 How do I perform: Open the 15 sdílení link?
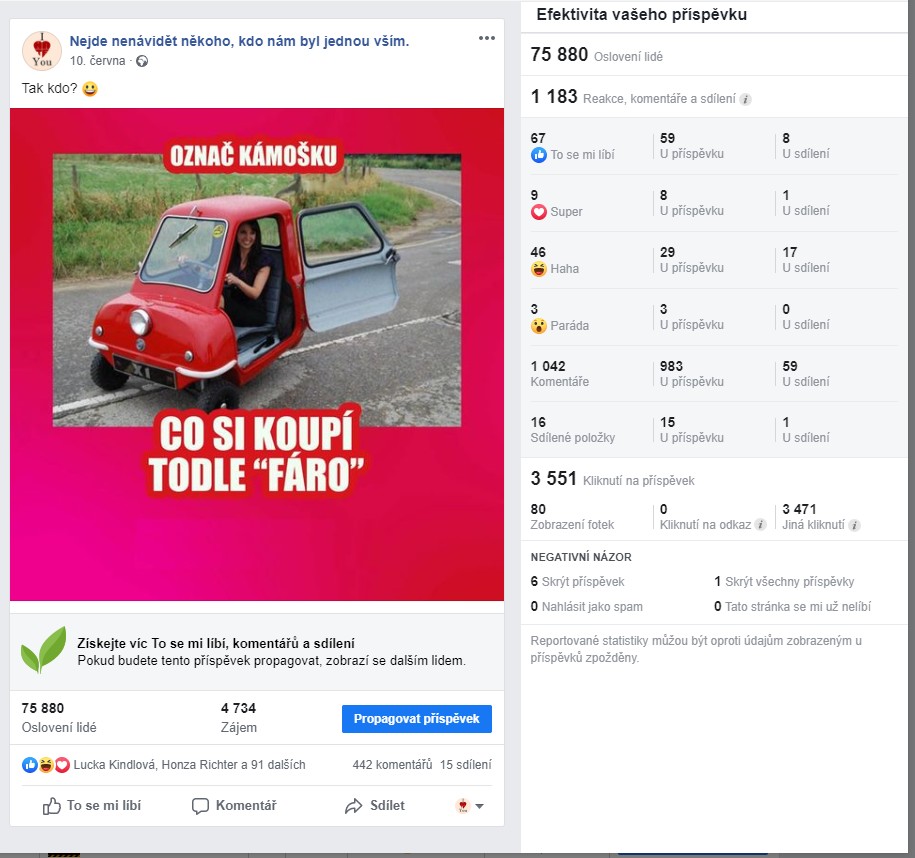[466, 765]
